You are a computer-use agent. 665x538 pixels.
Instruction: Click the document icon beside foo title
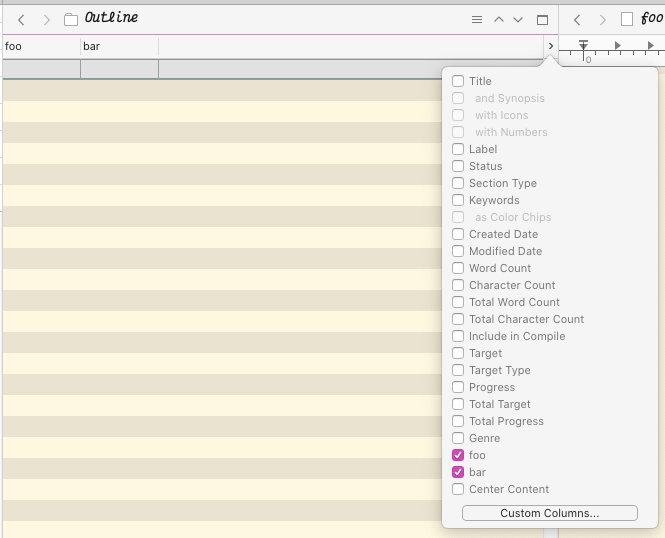(x=627, y=19)
